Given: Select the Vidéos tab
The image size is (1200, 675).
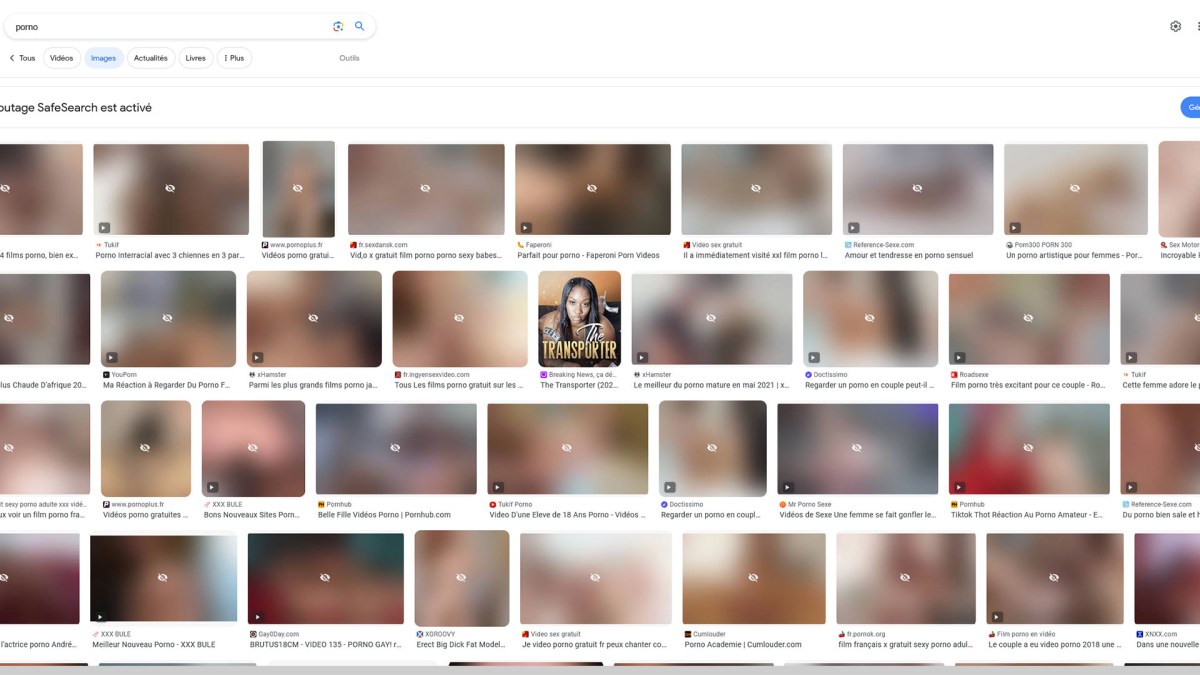Looking at the screenshot, I should click(62, 58).
